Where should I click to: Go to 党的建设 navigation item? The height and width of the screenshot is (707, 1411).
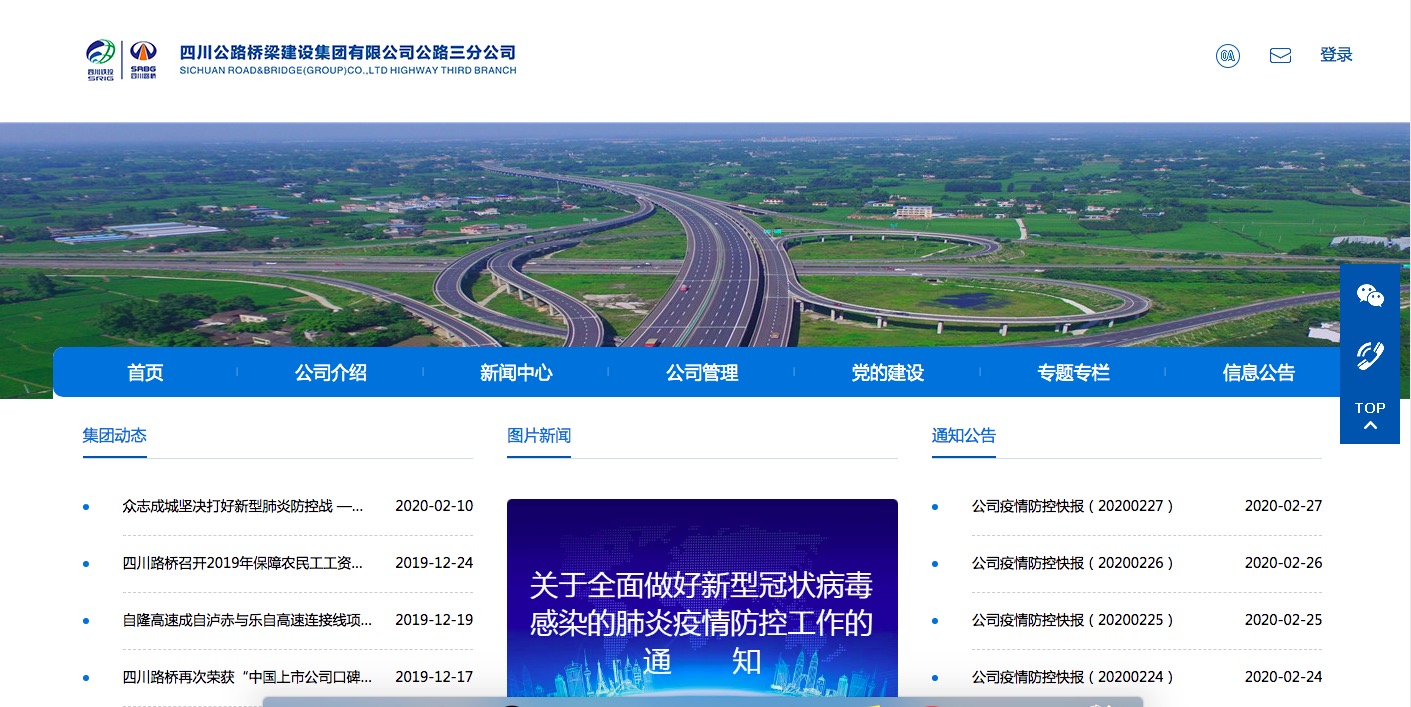pyautogui.click(x=888, y=373)
